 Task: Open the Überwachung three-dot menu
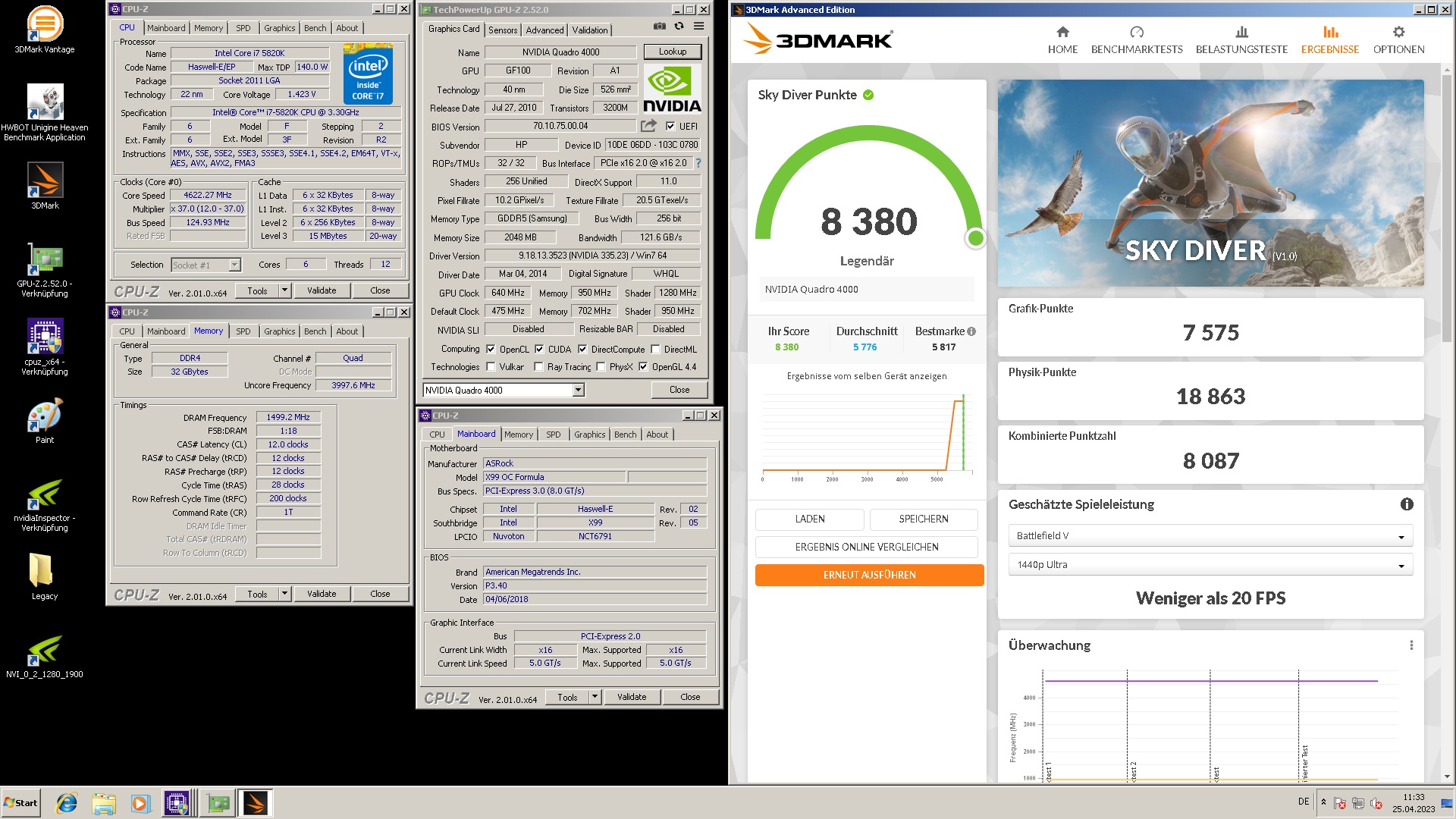(x=1411, y=645)
